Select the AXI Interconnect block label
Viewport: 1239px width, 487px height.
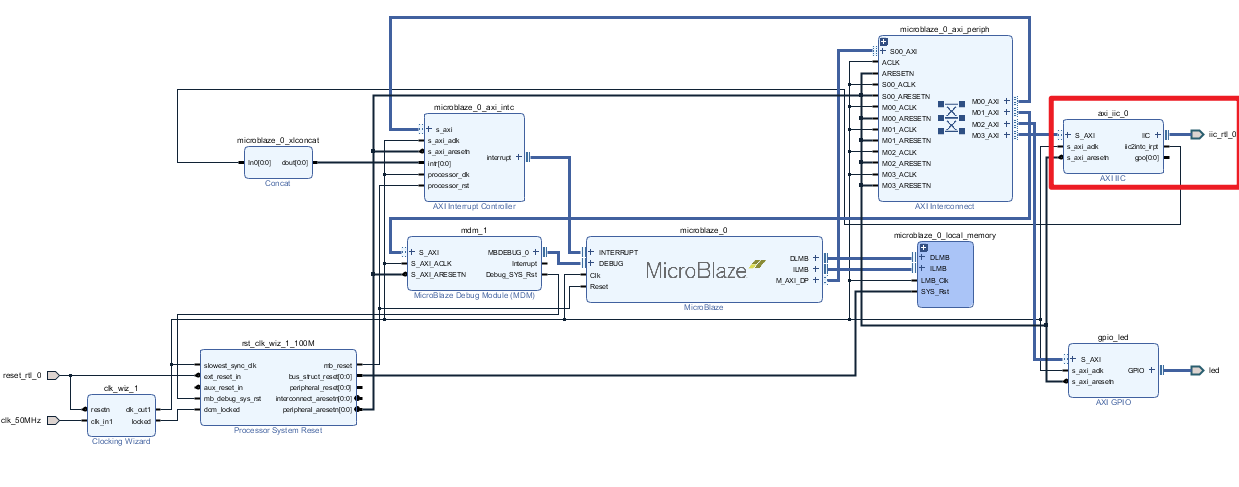click(945, 206)
